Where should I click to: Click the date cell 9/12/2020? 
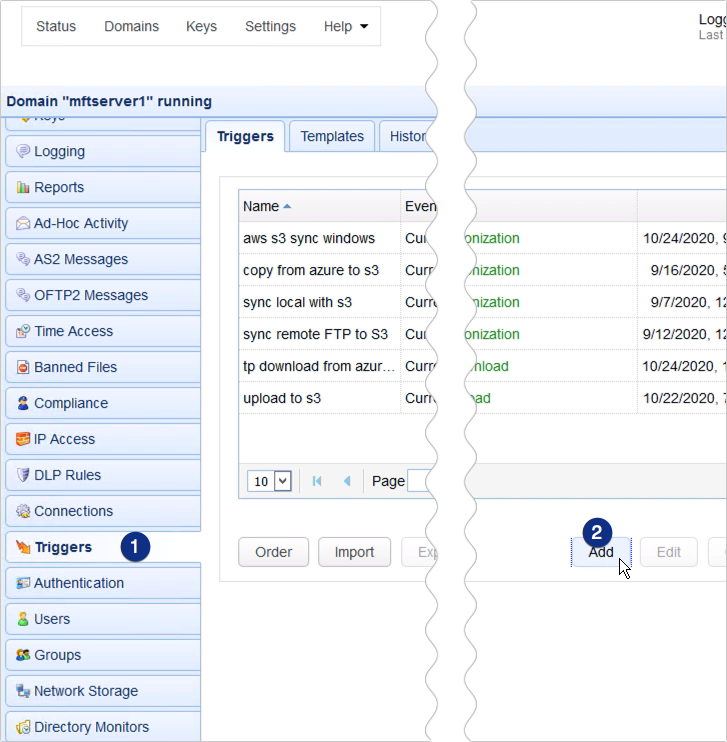point(683,334)
